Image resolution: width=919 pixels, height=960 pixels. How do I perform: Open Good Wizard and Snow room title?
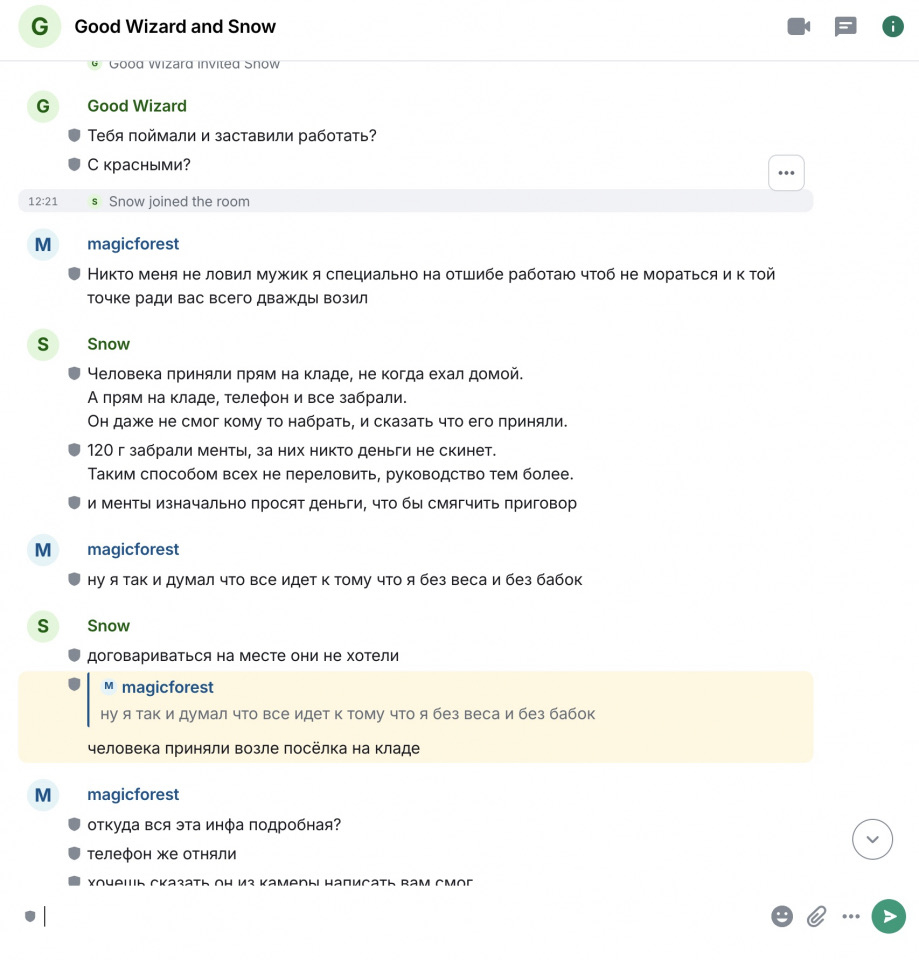[x=175, y=27]
